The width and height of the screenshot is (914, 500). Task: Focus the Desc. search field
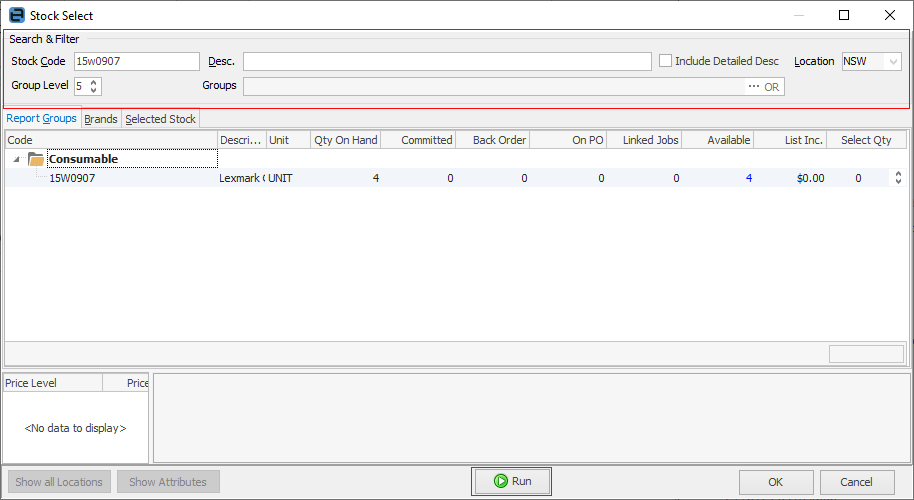pos(447,61)
